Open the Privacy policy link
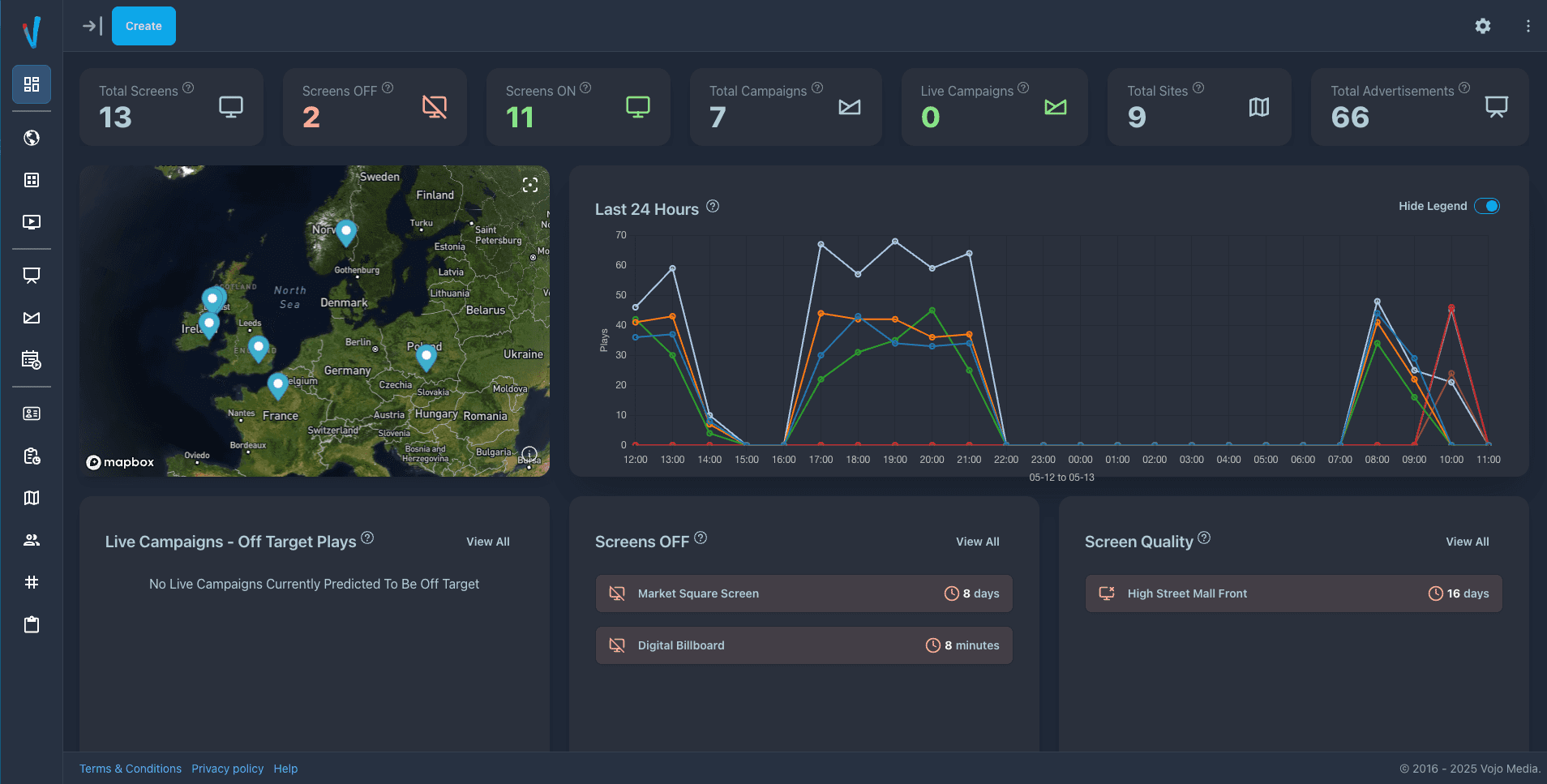 [x=228, y=769]
